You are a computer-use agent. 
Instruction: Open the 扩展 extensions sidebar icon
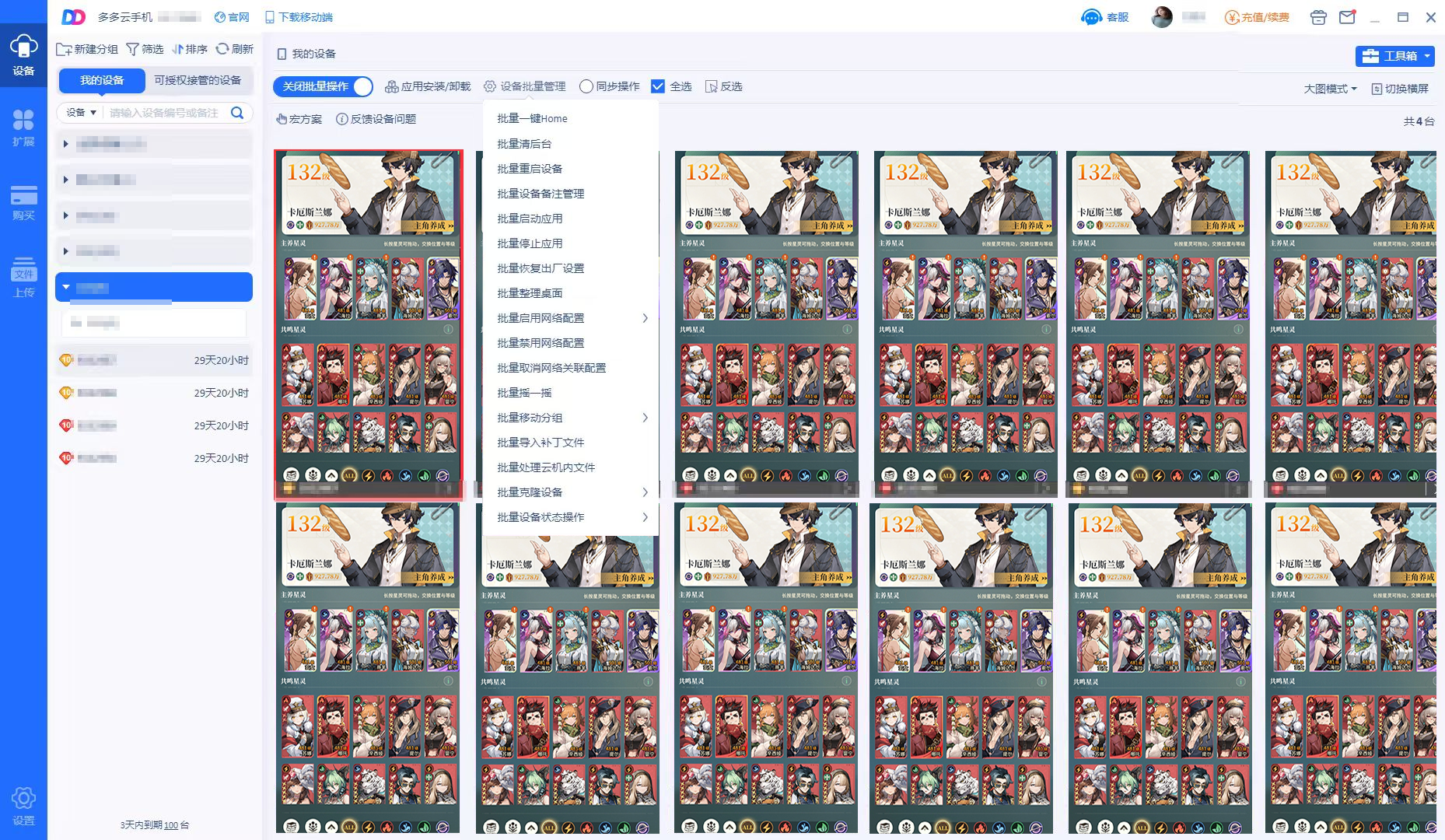[23, 128]
